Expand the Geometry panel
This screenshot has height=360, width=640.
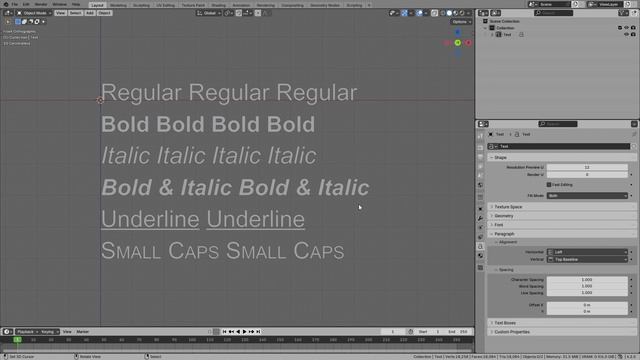pyautogui.click(x=562, y=216)
